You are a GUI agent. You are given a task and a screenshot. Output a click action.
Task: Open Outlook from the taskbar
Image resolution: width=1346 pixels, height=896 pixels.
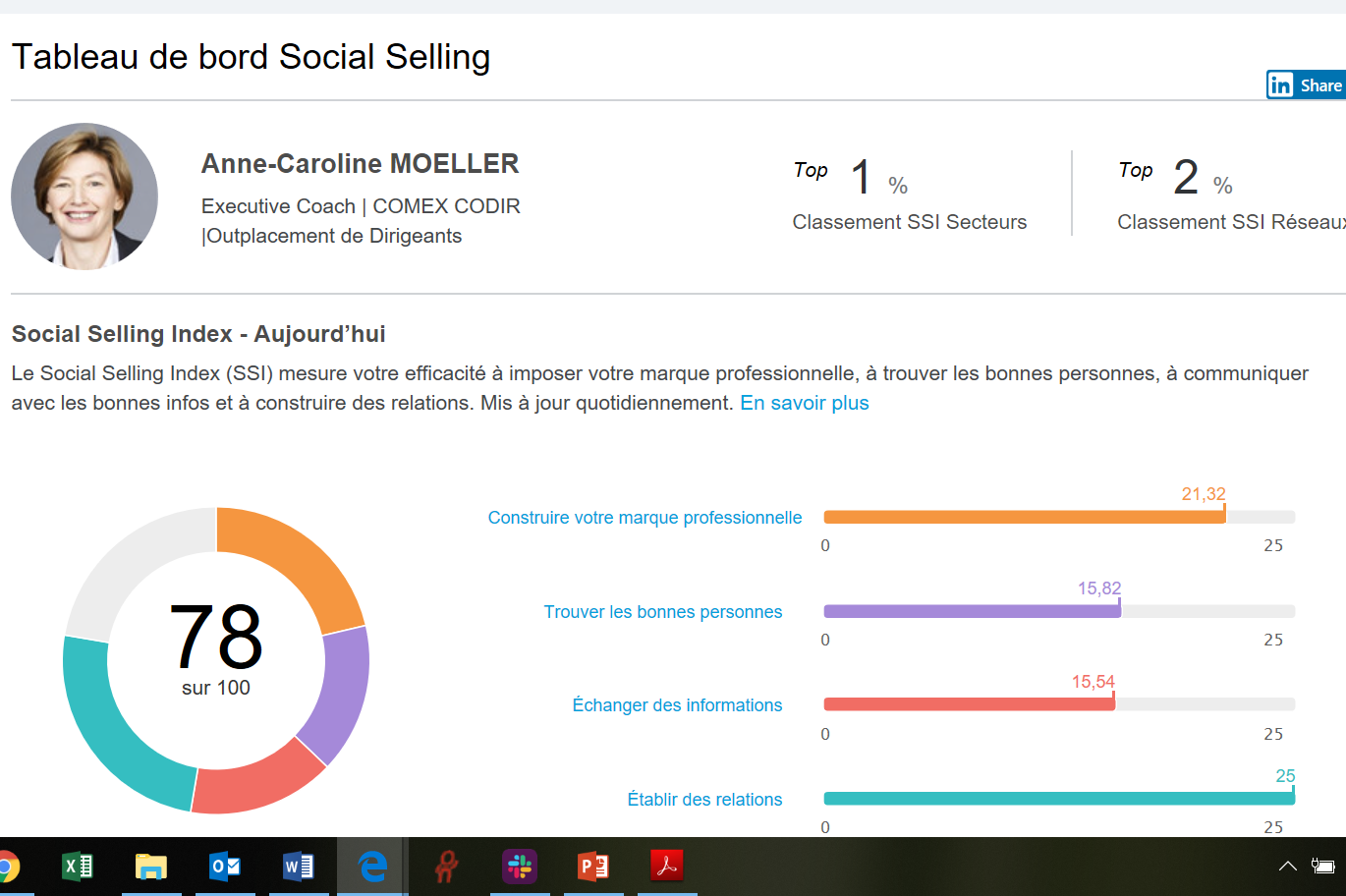[x=225, y=867]
